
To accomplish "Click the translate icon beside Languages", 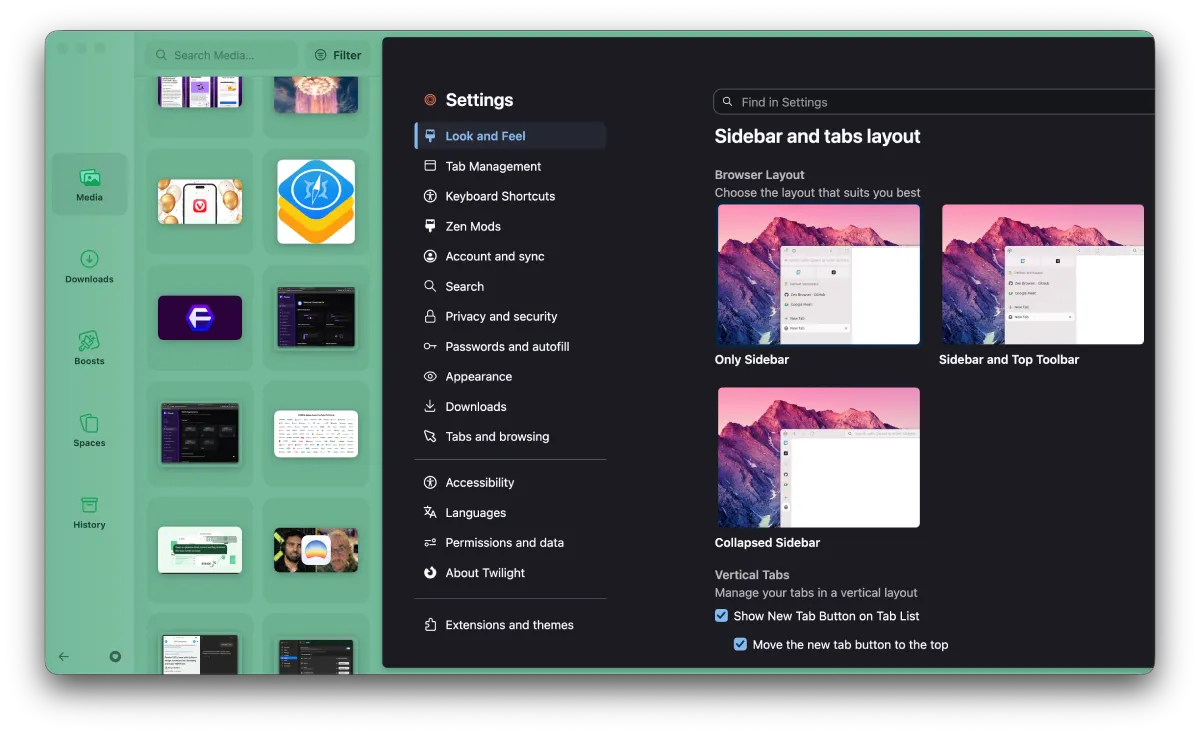I will click(430, 512).
